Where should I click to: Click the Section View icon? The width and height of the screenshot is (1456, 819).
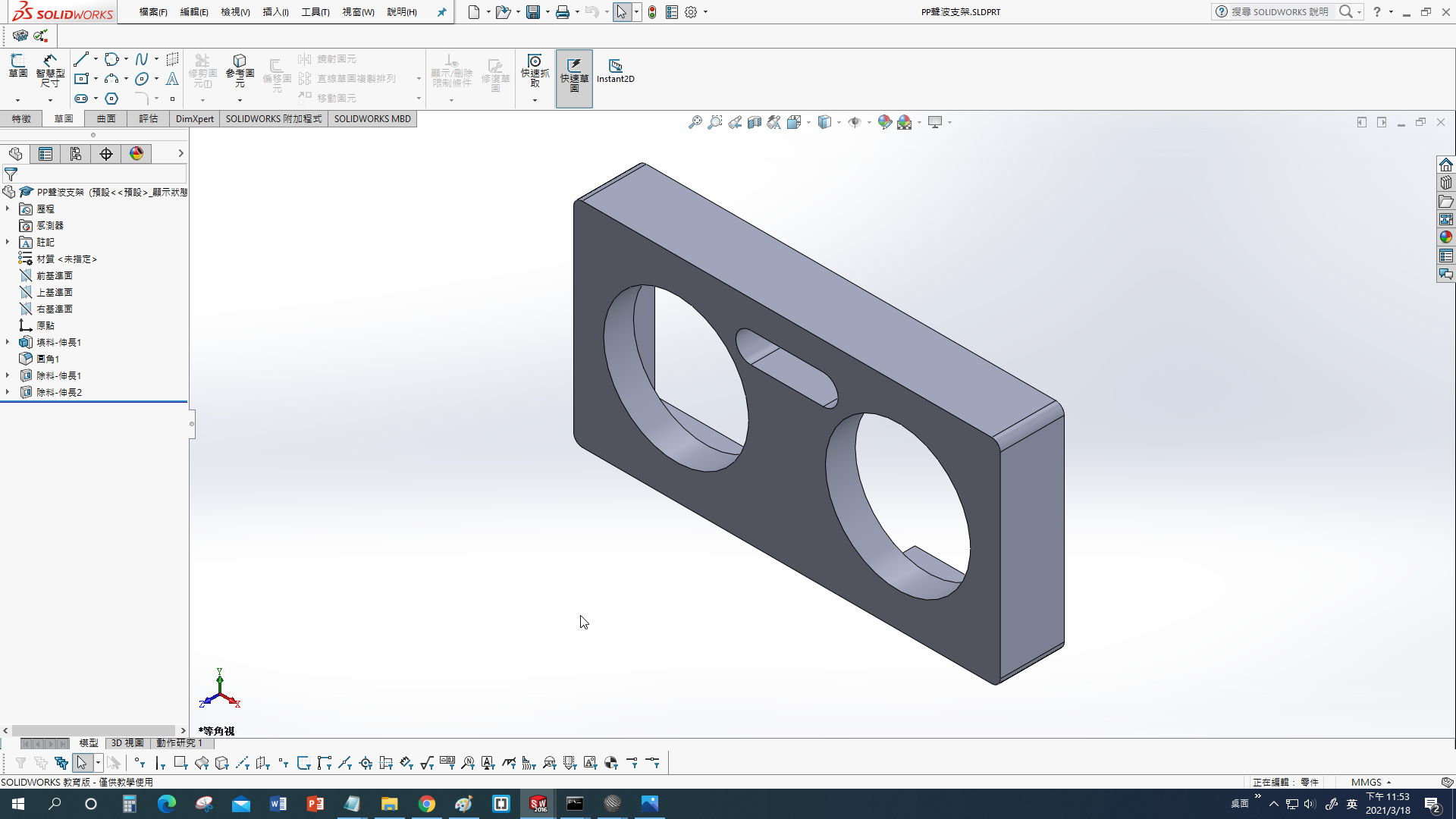tap(754, 122)
